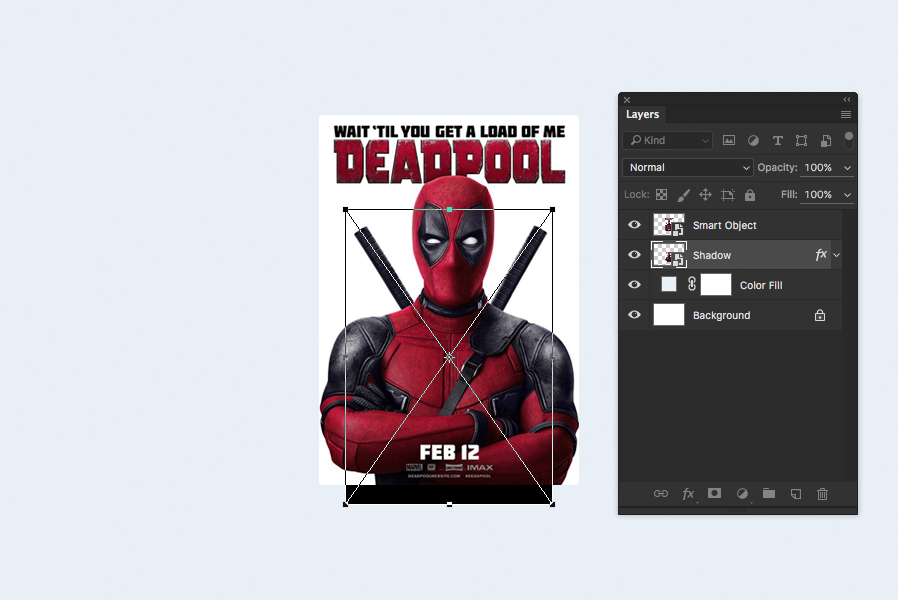The width and height of the screenshot is (898, 600).
Task: Open the Kind filter dropdown
Action: pyautogui.click(x=667, y=140)
